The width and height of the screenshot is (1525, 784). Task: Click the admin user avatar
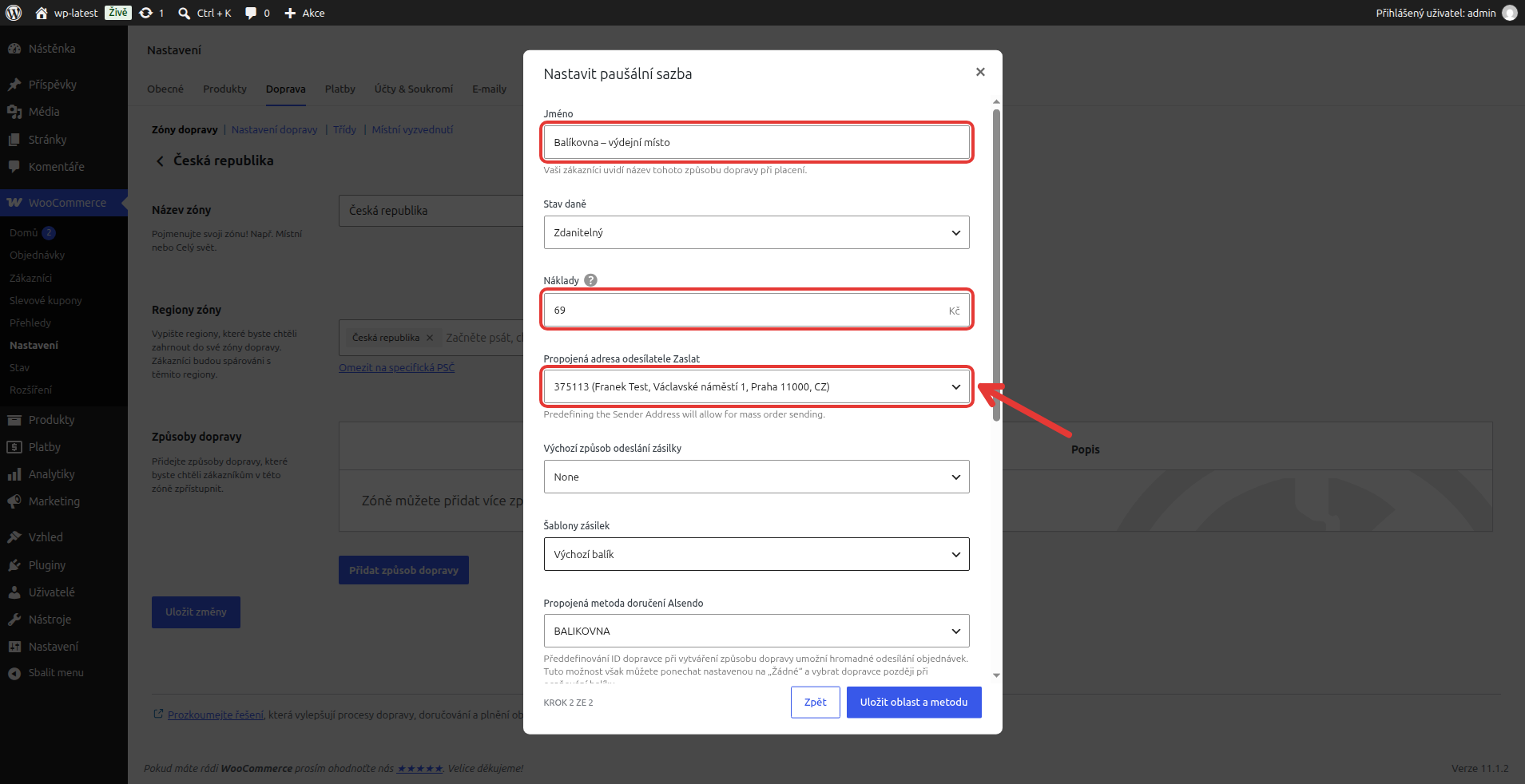pos(1509,13)
